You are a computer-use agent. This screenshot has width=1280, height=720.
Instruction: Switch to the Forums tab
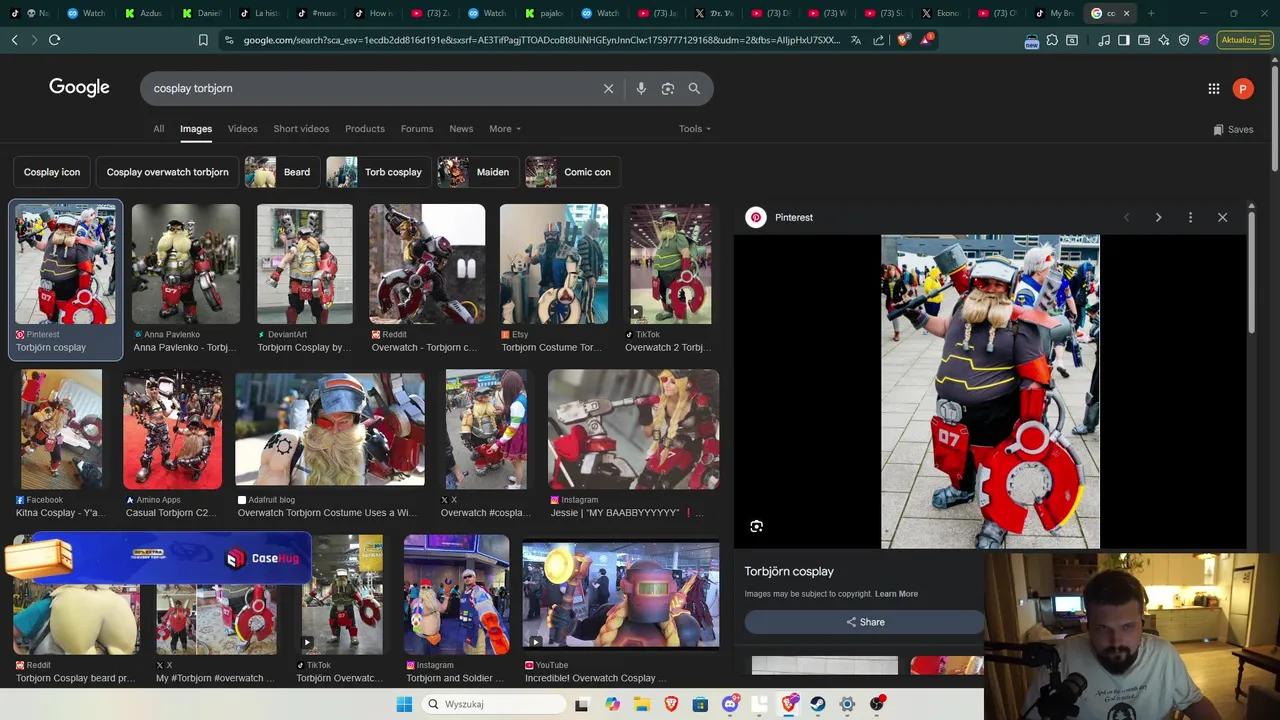pyautogui.click(x=417, y=129)
